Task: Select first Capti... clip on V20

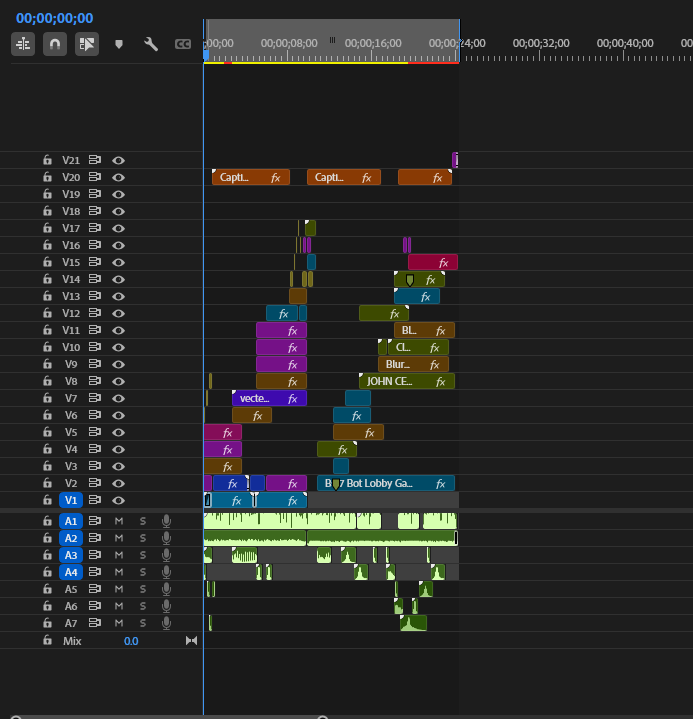Action: [251, 177]
